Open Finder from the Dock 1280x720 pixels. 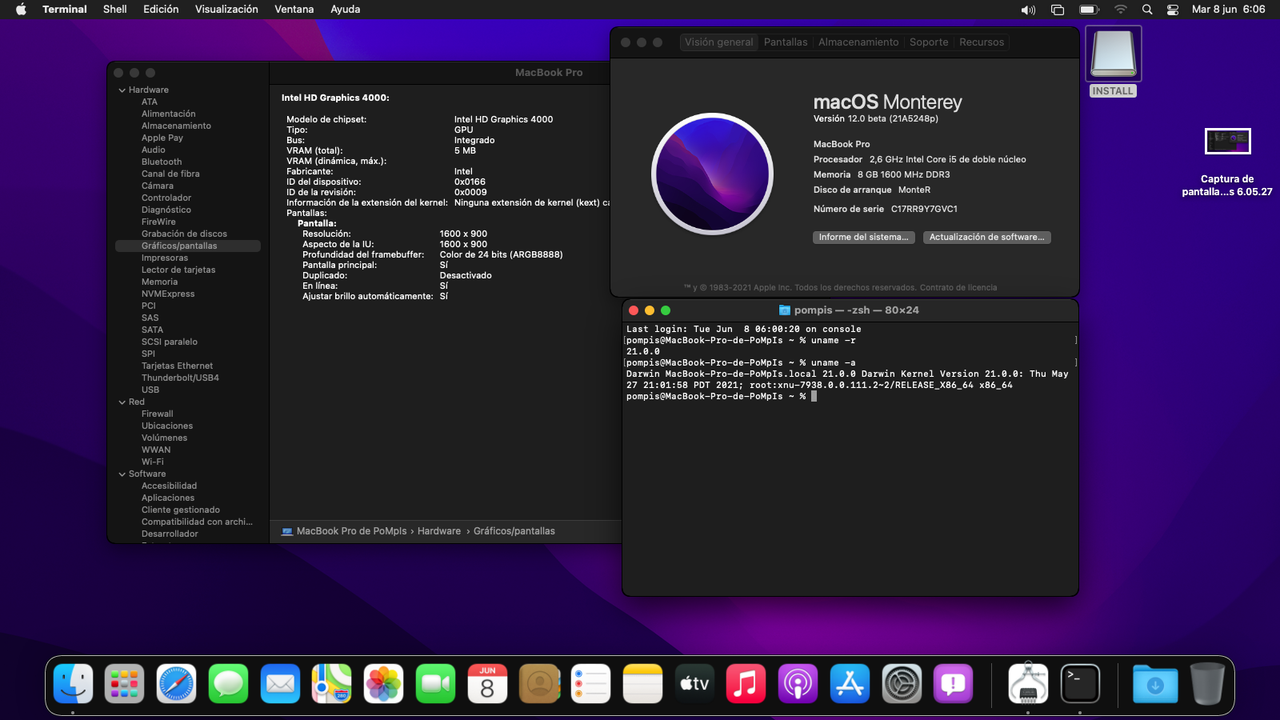coord(73,684)
